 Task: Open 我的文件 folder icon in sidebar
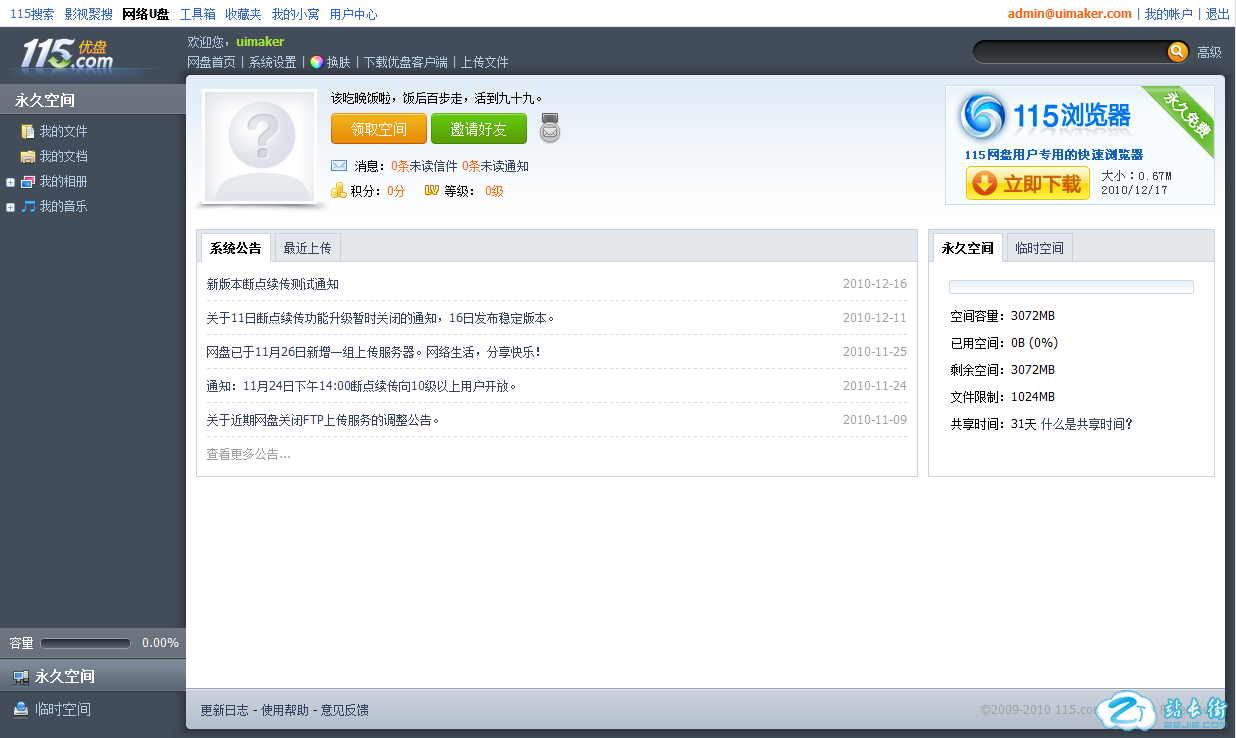click(x=28, y=131)
